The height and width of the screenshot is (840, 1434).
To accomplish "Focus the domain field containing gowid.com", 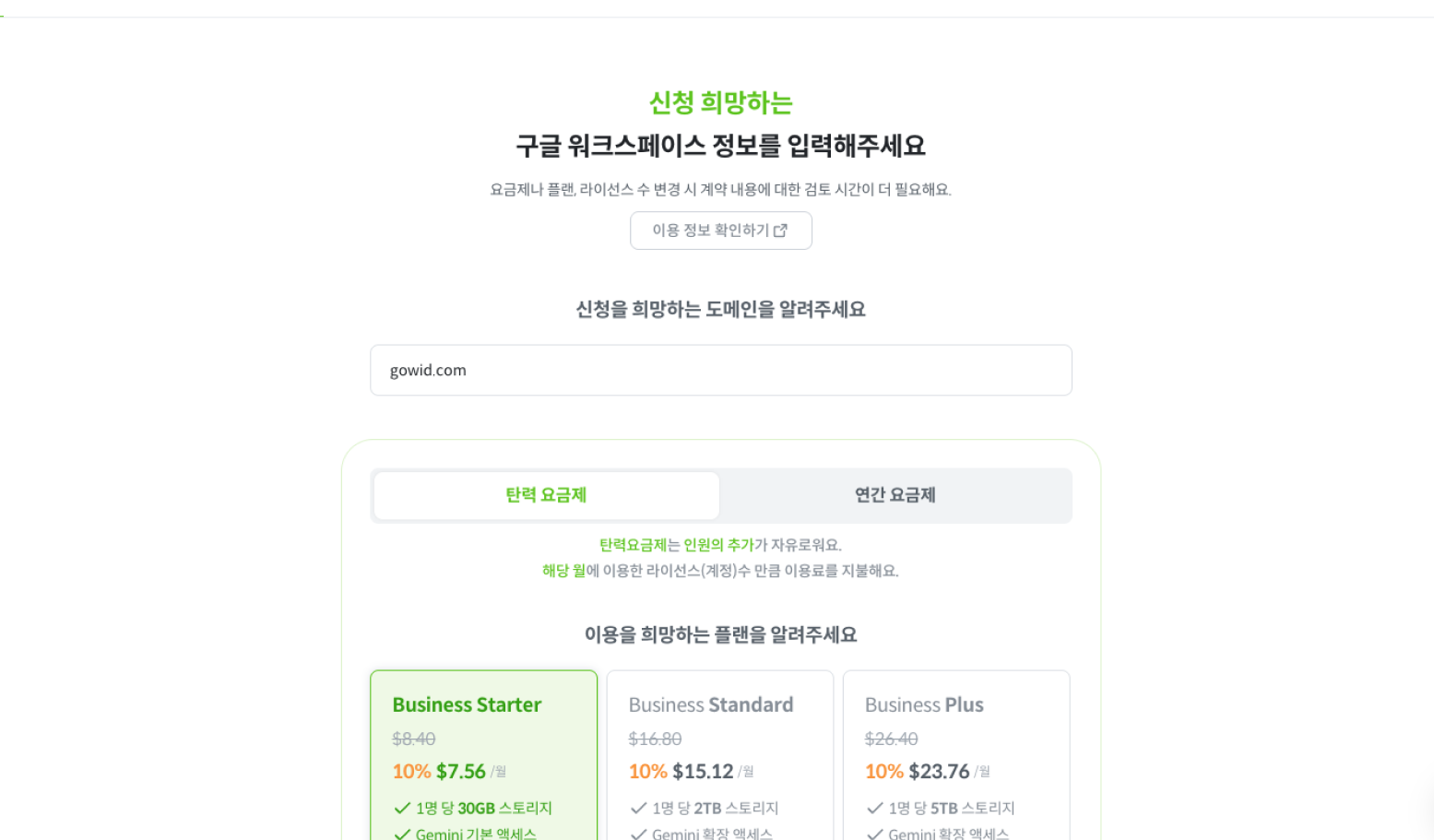I will click(x=720, y=371).
